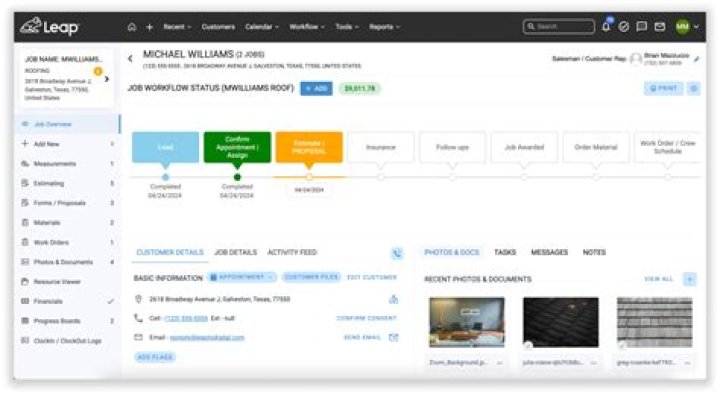Click Confirm Consent link
This screenshot has height=395, width=720.
click(366, 318)
